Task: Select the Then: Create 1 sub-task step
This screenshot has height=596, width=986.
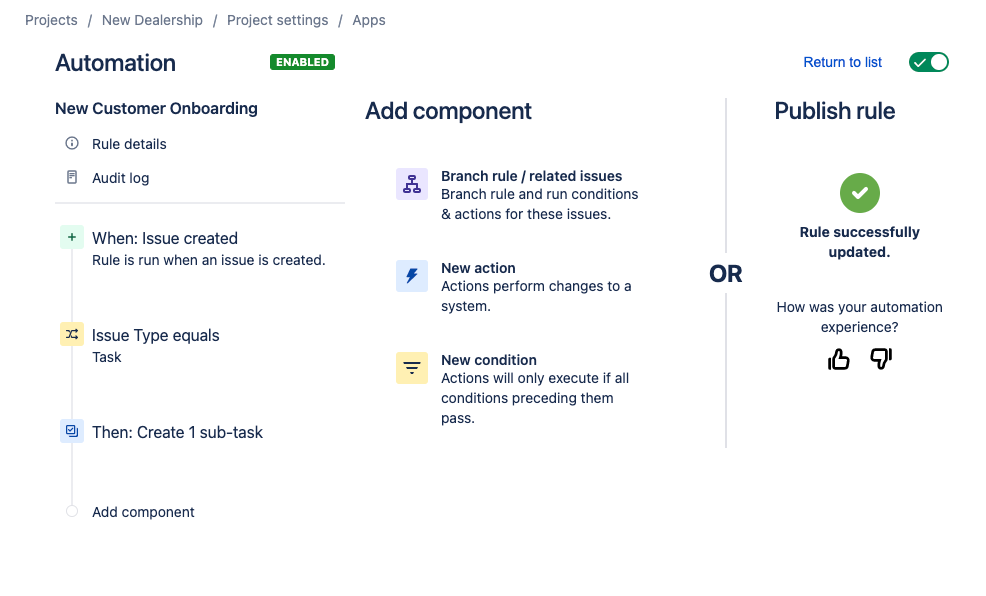Action: point(177,433)
